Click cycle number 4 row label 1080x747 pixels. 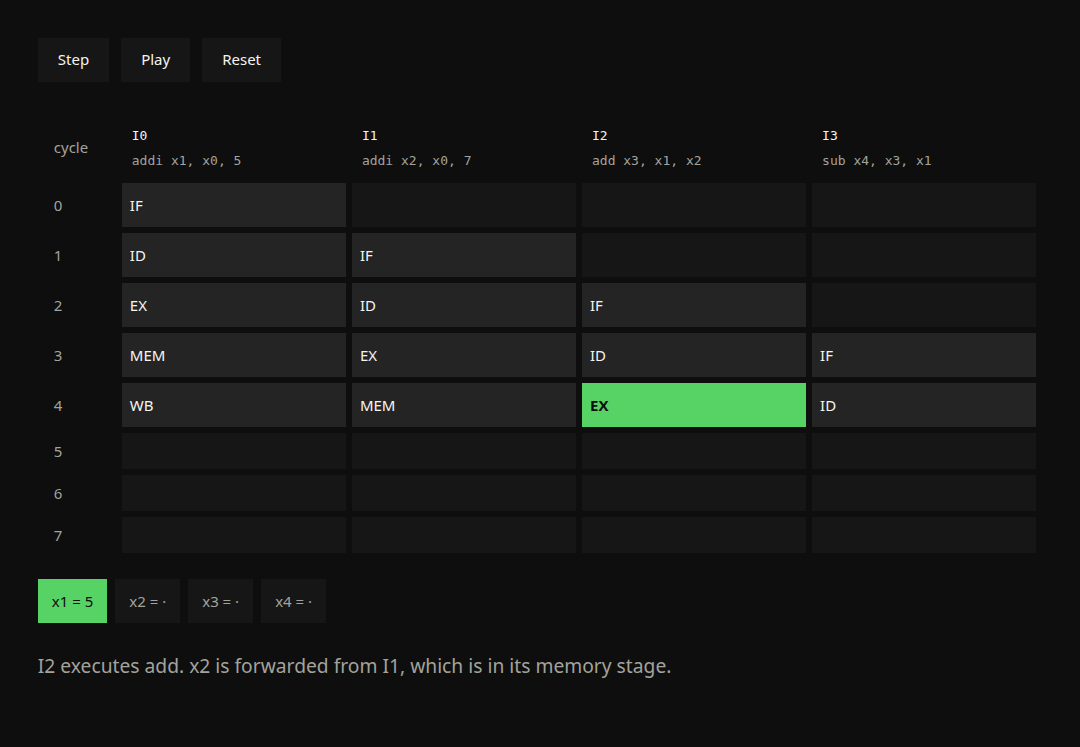tap(58, 406)
